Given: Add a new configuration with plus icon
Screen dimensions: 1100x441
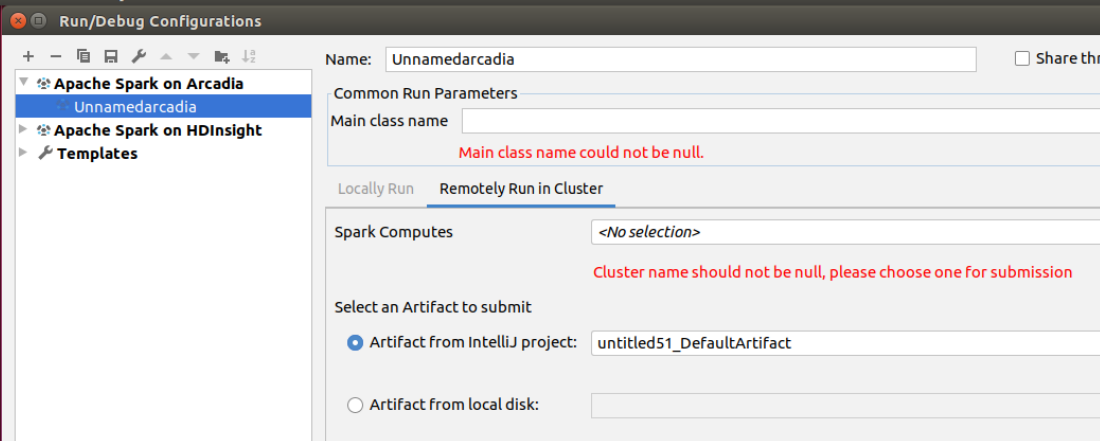Looking at the screenshot, I should 28,56.
